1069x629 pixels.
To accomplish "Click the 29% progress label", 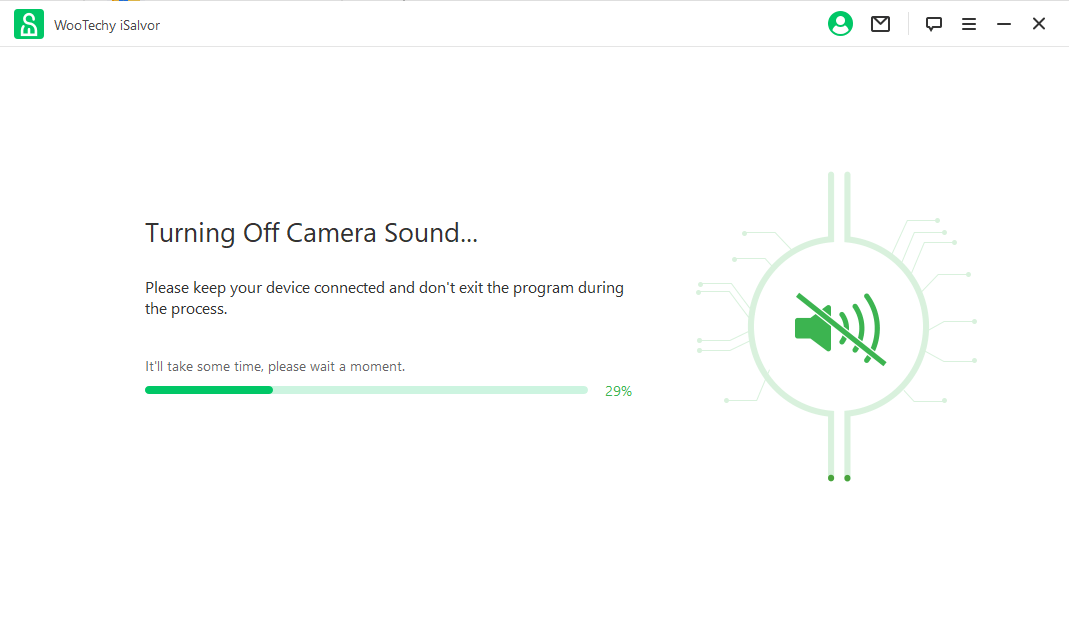I will pyautogui.click(x=618, y=391).
